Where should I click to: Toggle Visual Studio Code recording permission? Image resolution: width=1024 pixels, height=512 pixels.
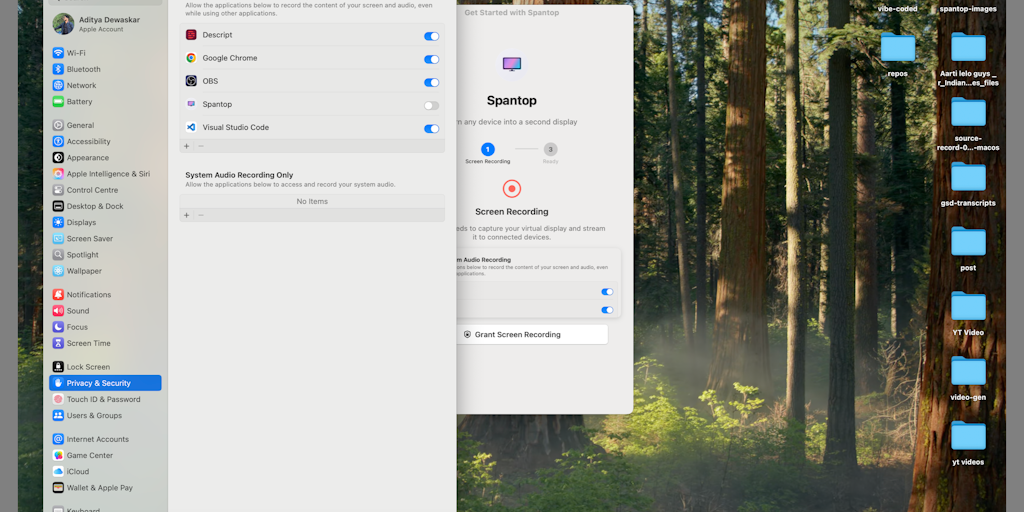[431, 129]
